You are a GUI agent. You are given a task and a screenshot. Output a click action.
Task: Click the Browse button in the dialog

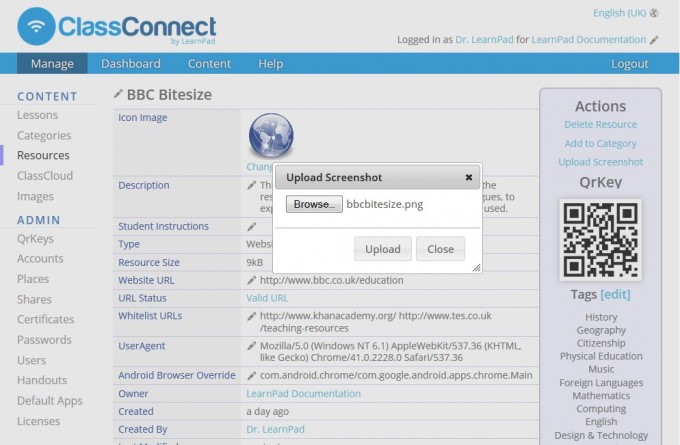coord(314,204)
